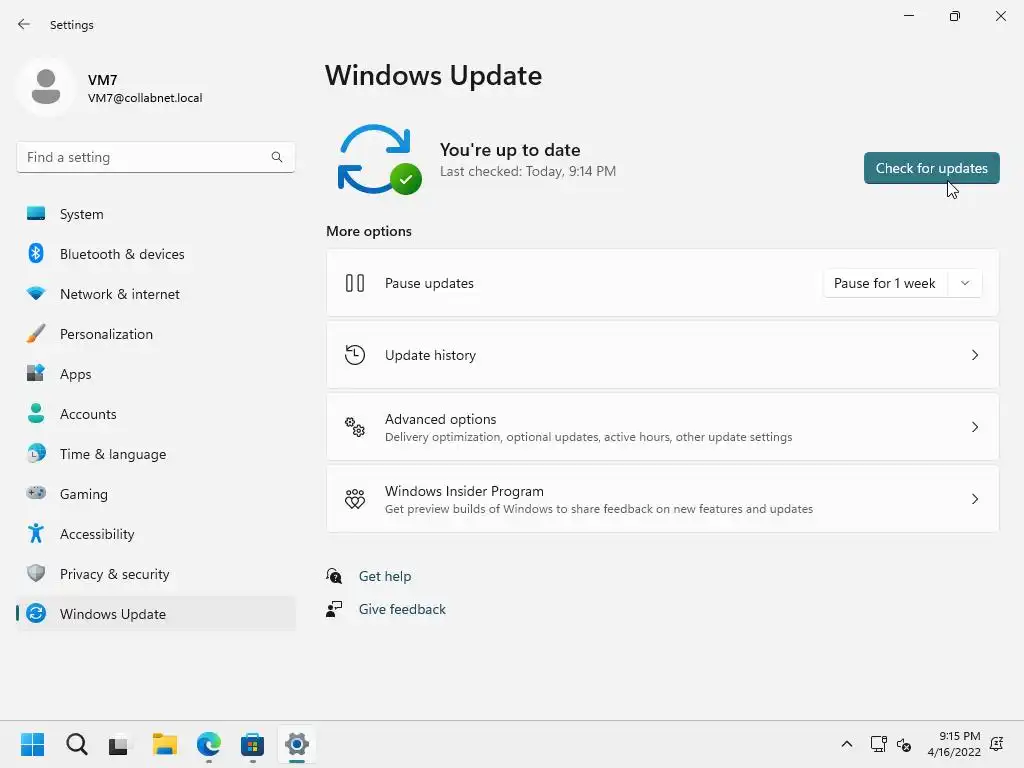Open Time & language settings

coord(156,453)
